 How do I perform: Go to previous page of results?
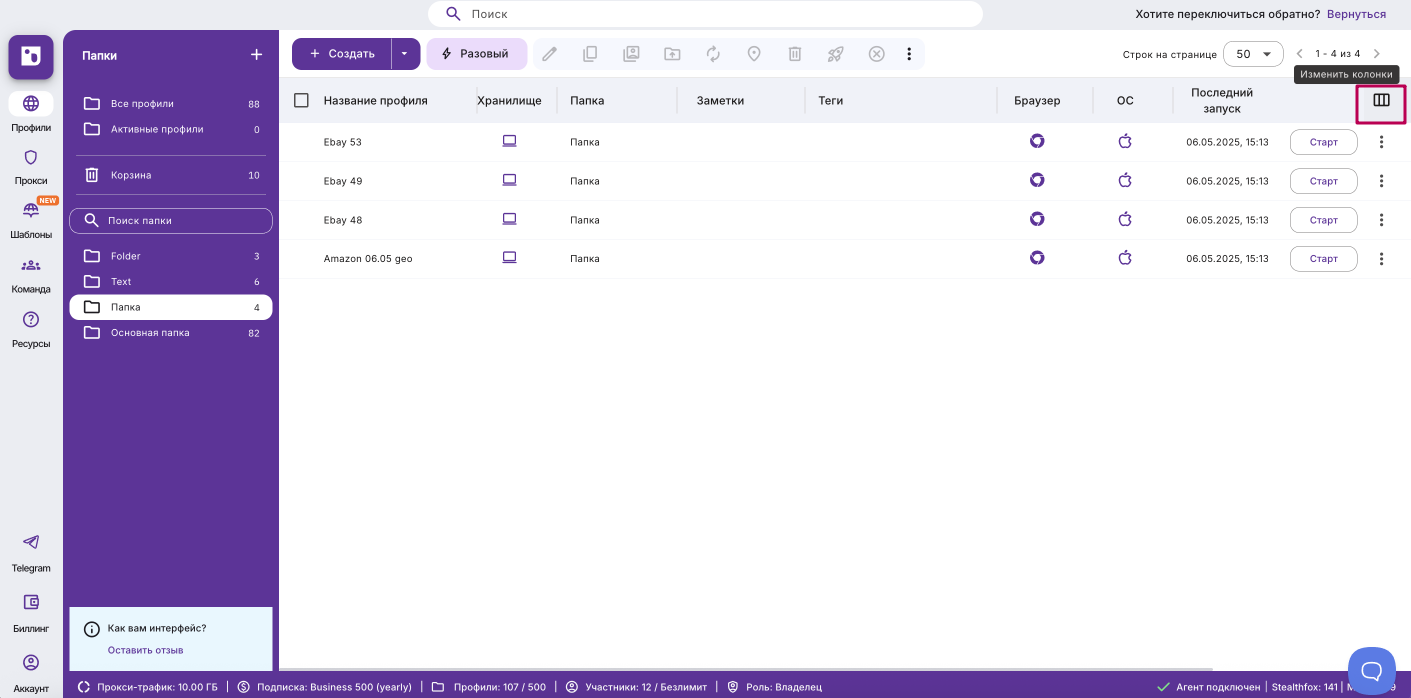click(x=1300, y=54)
